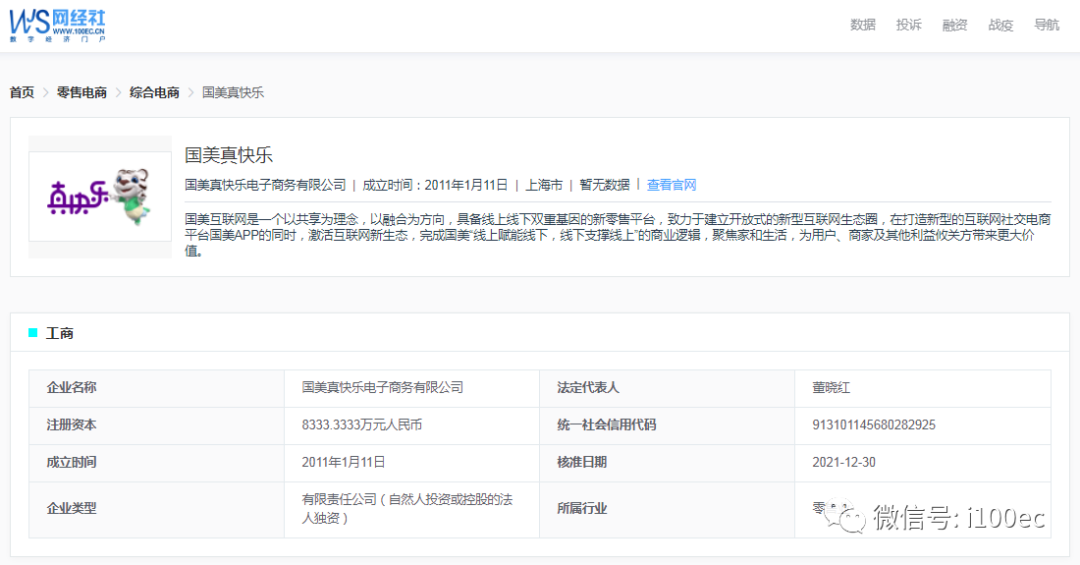Open the 战疫 navigation item

pyautogui.click(x=1001, y=25)
